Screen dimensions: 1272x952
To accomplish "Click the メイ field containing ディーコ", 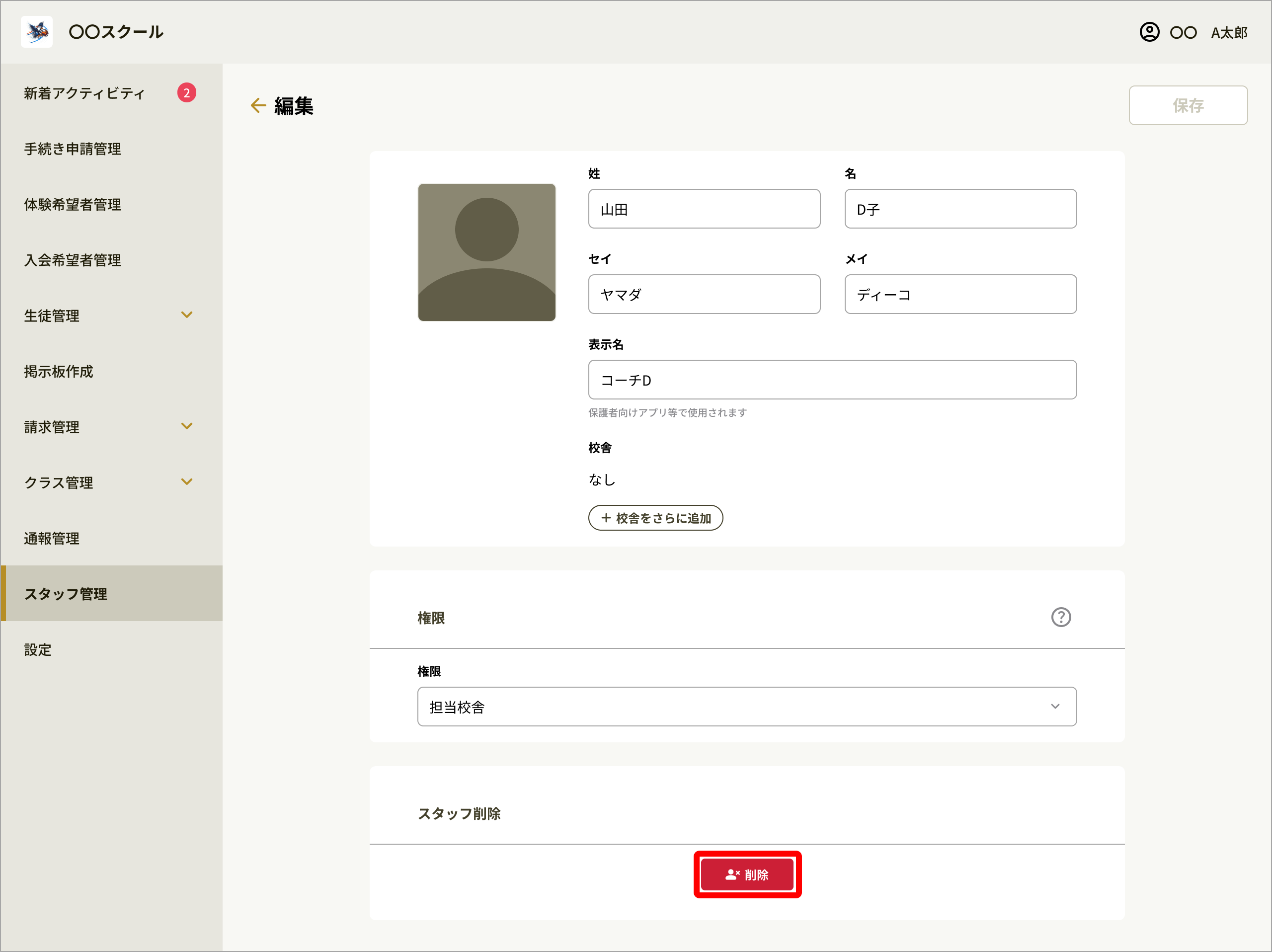I will point(960,294).
